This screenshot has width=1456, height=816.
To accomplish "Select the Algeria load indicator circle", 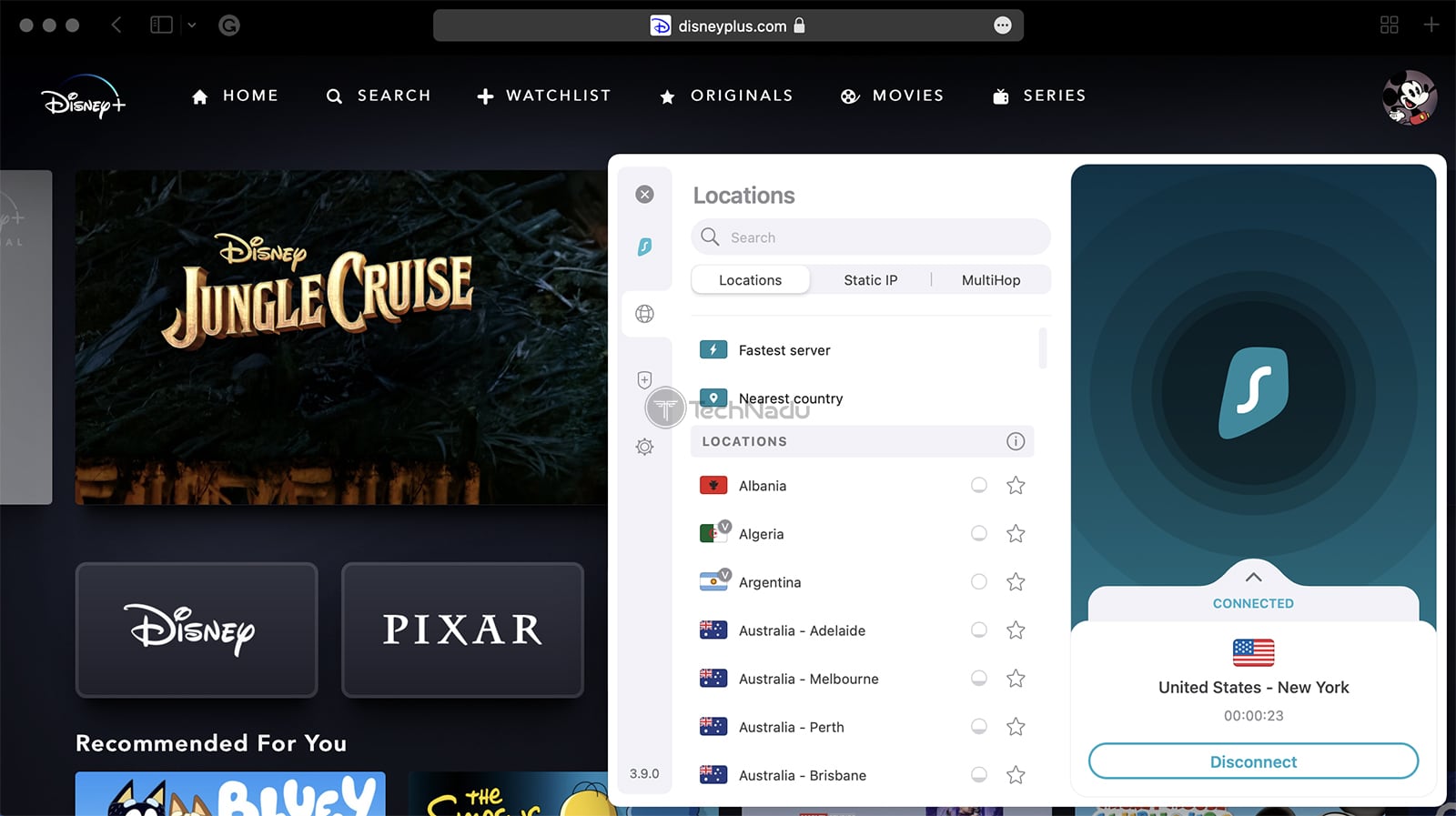I will (979, 534).
